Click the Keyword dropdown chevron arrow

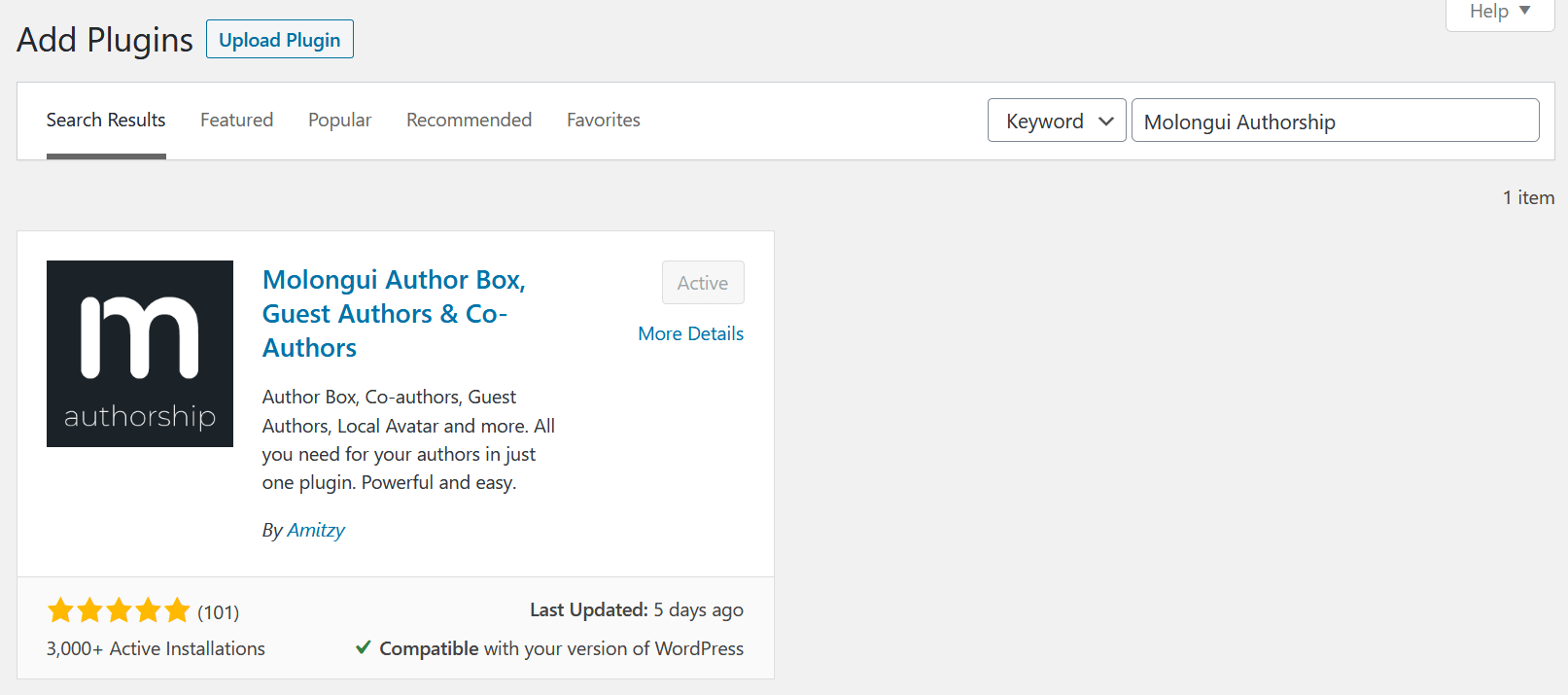(1106, 122)
